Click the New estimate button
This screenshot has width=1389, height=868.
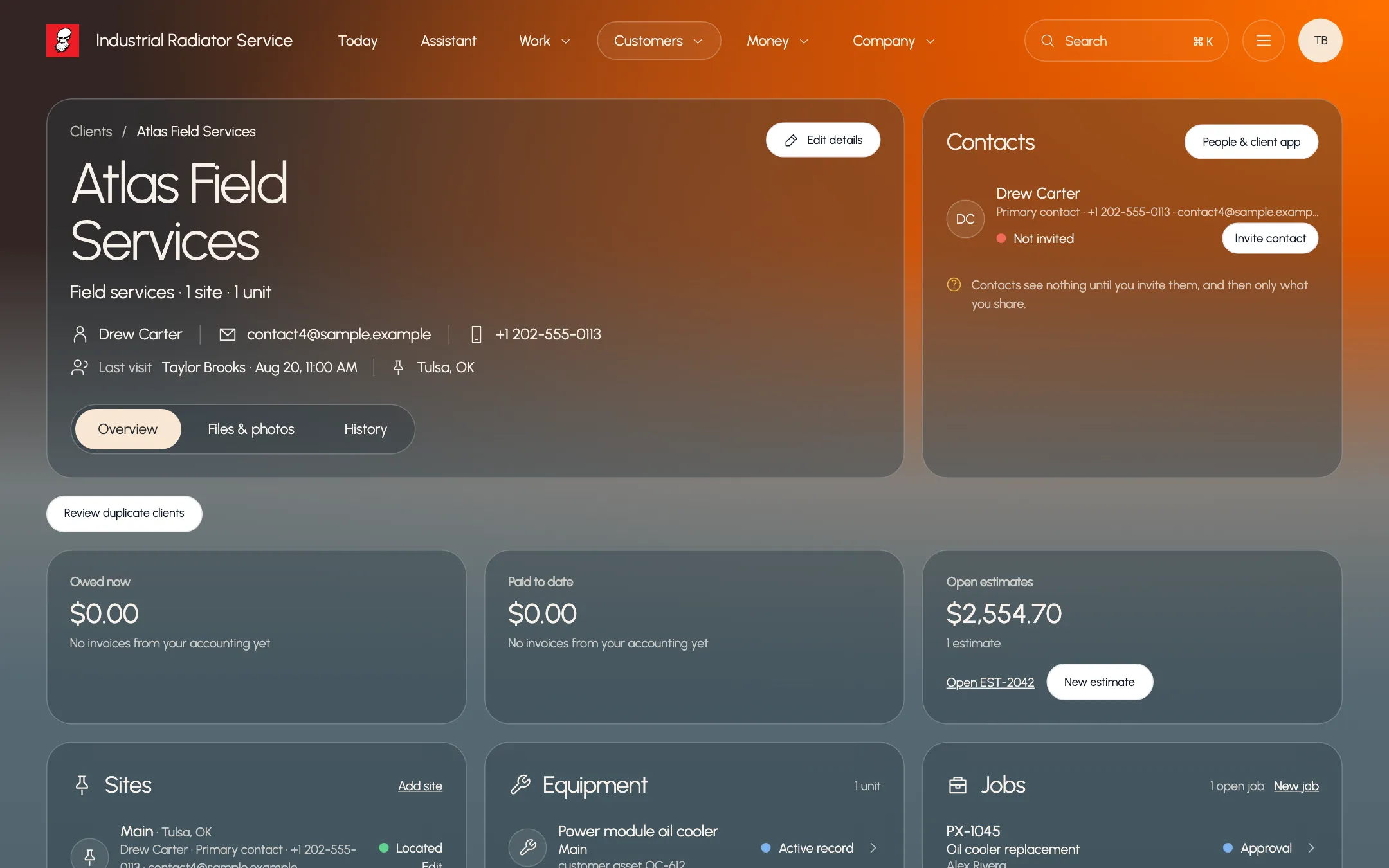point(1099,682)
